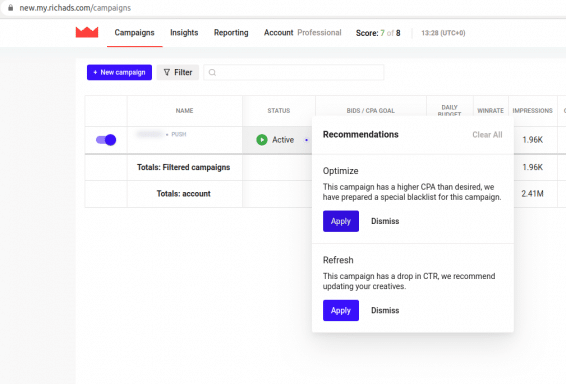Open the Filter button
The height and width of the screenshot is (384, 566).
178,72
